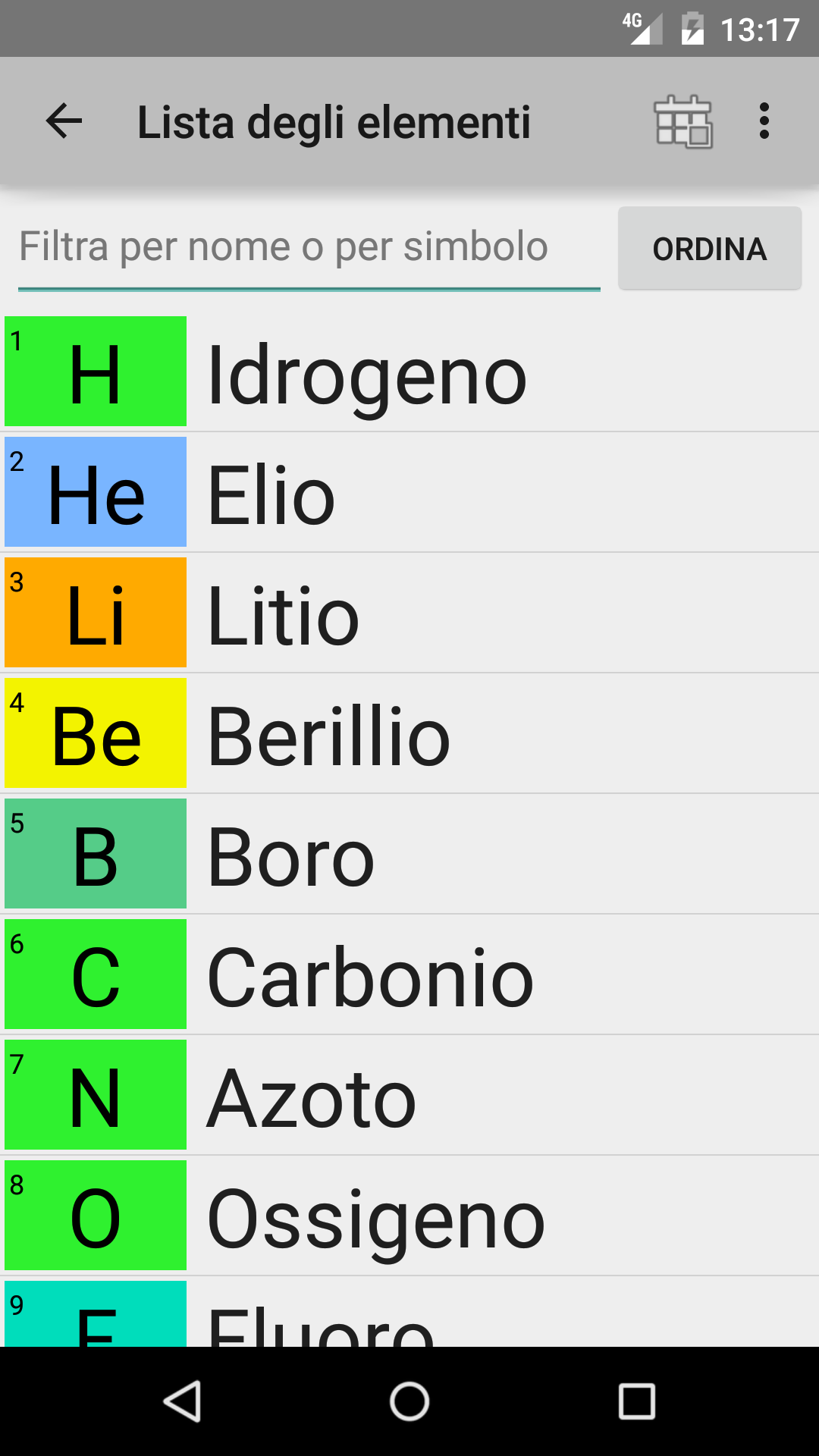This screenshot has width=819, height=1456.
Task: Tap the back arrow icon
Action: coord(64,121)
